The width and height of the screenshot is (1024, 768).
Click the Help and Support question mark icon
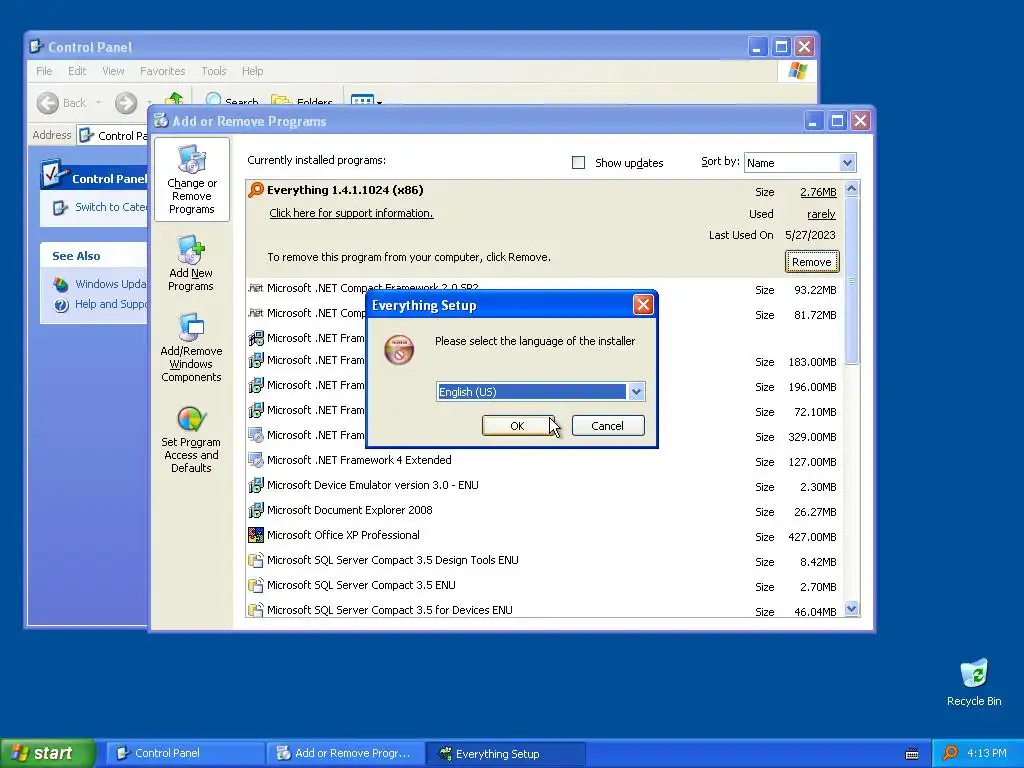click(x=61, y=305)
